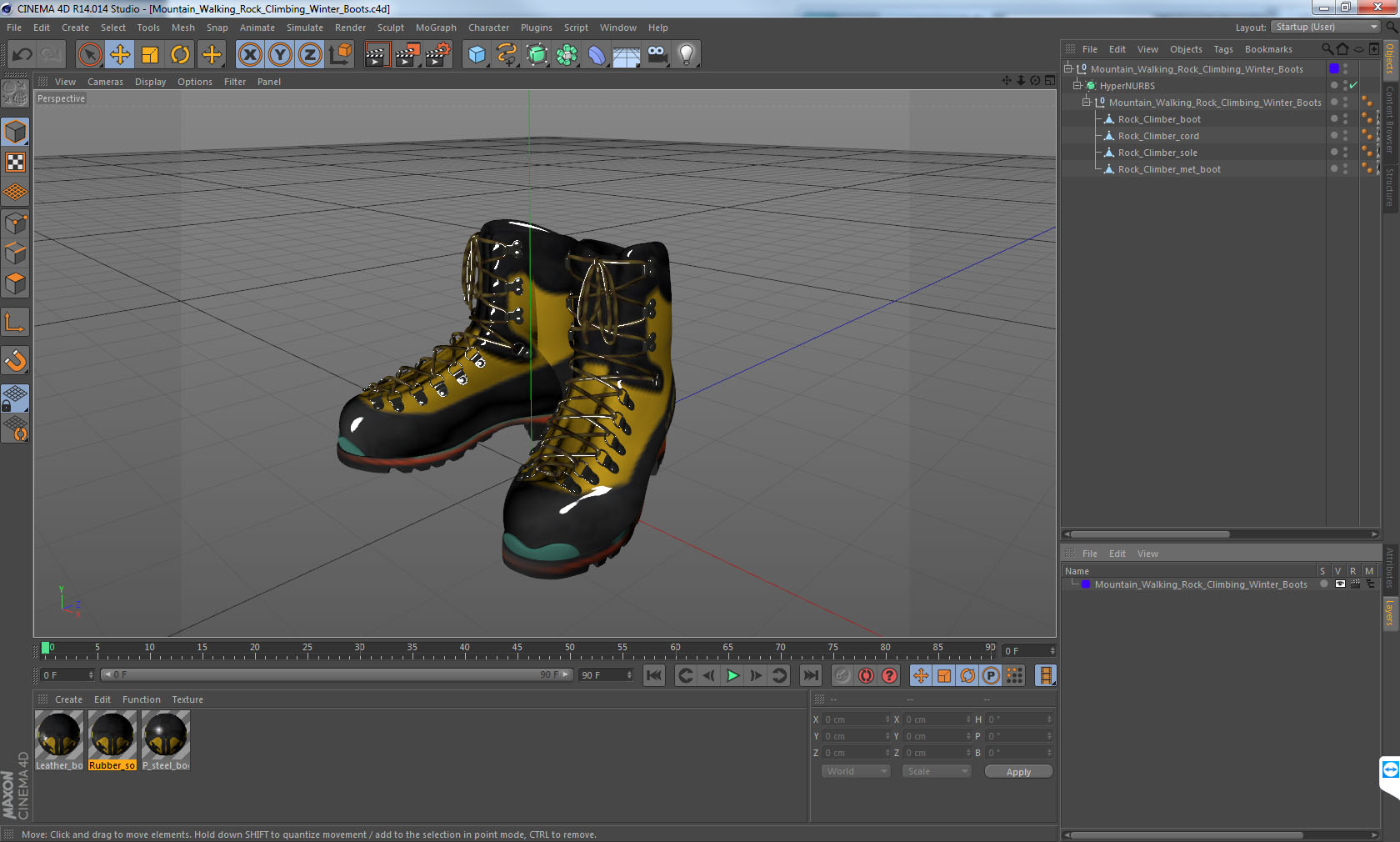Viewport: 1400px width, 842px height.
Task: Toggle Z axis lock
Action: (310, 55)
